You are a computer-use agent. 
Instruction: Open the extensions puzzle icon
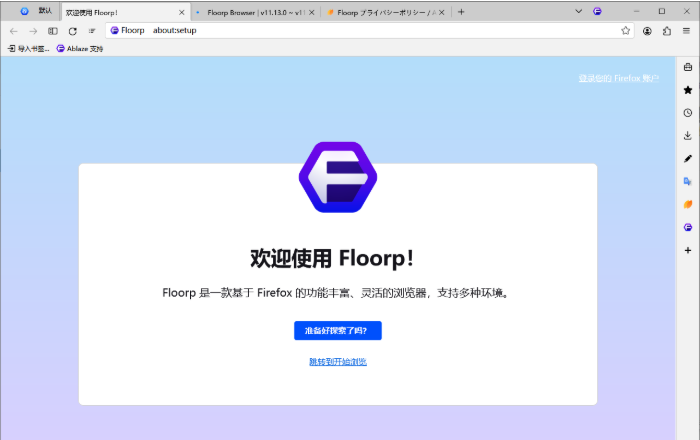(667, 31)
